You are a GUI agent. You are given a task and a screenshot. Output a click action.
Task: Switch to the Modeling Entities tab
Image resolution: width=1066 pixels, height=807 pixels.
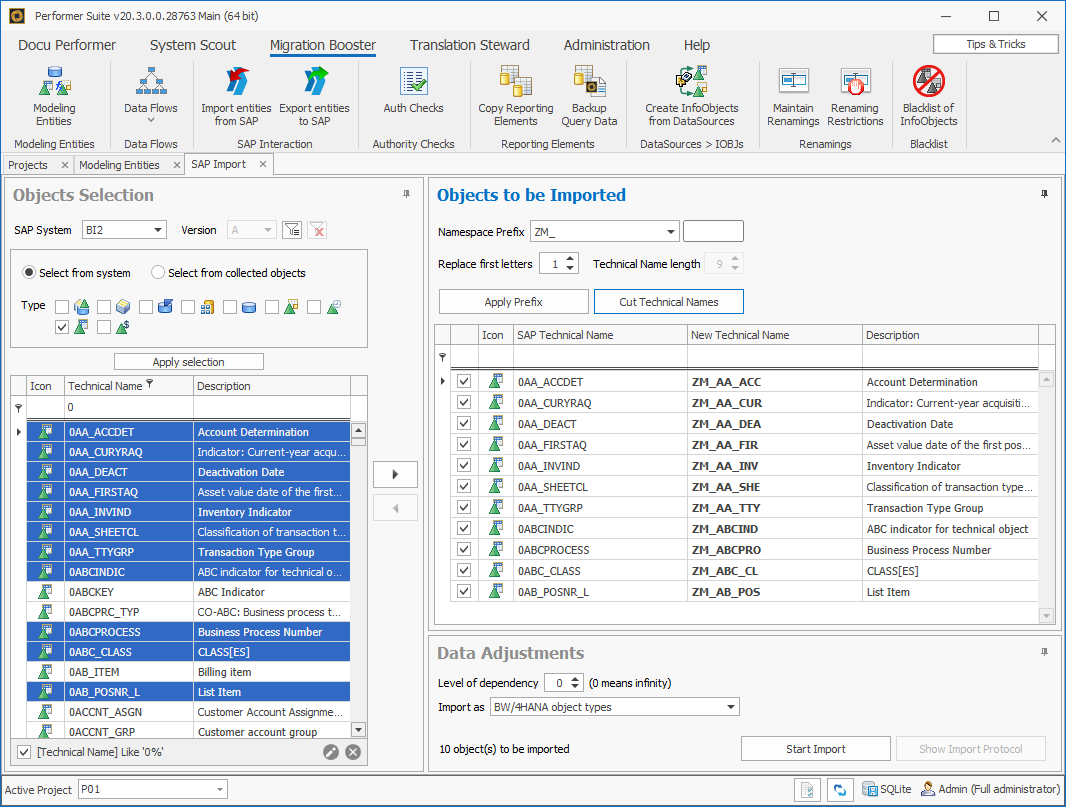120,167
